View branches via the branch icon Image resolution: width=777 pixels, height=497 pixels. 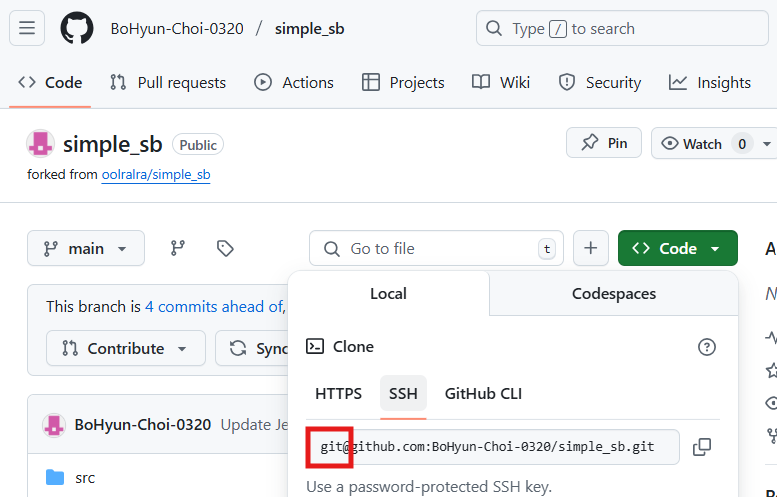[177, 248]
